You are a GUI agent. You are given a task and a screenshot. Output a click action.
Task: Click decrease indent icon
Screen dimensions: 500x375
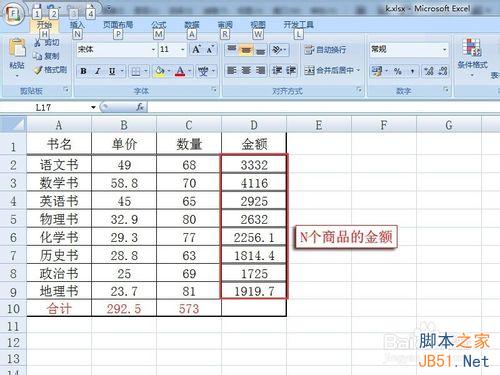(x=277, y=70)
